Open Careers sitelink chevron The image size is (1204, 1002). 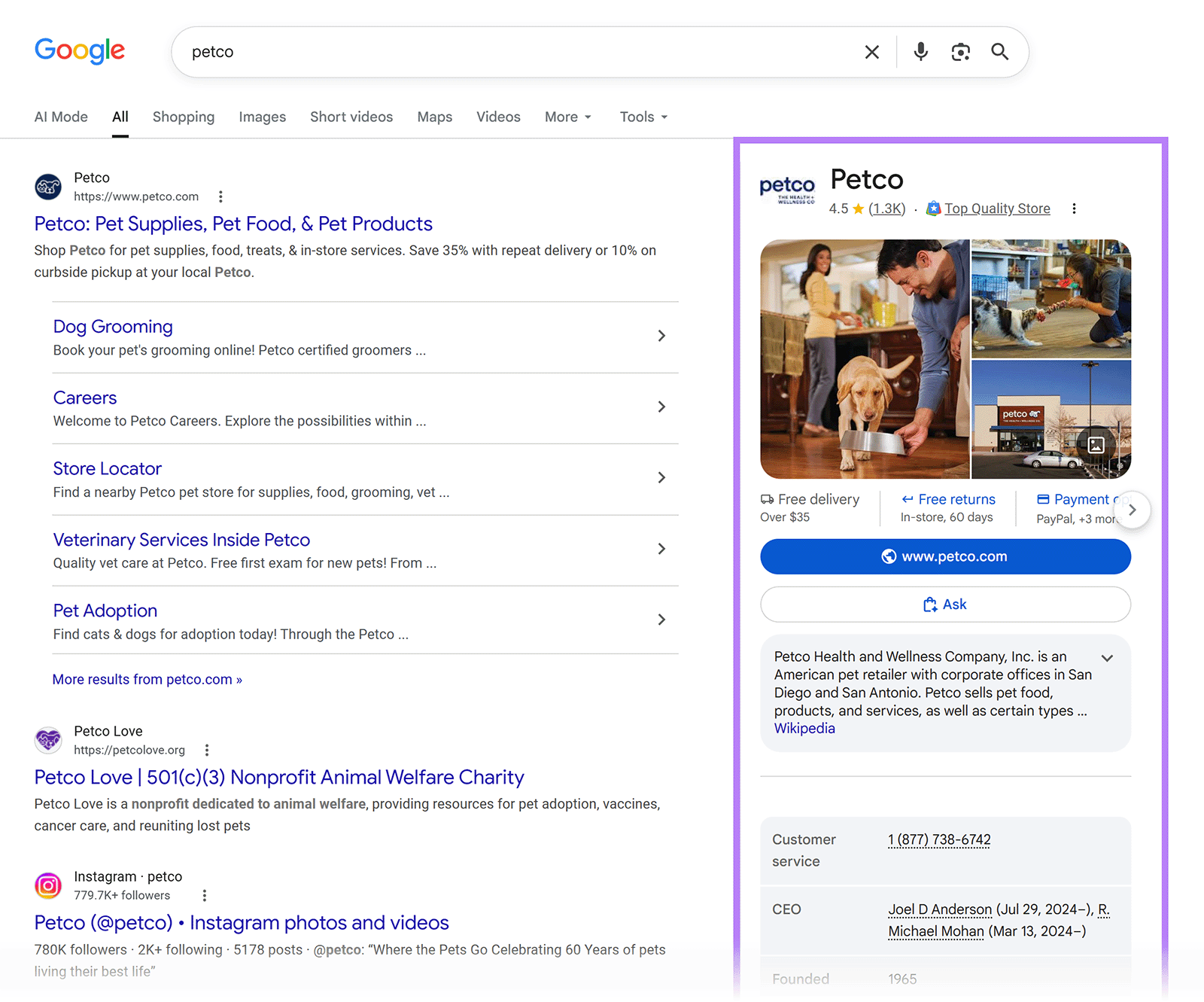pos(661,407)
